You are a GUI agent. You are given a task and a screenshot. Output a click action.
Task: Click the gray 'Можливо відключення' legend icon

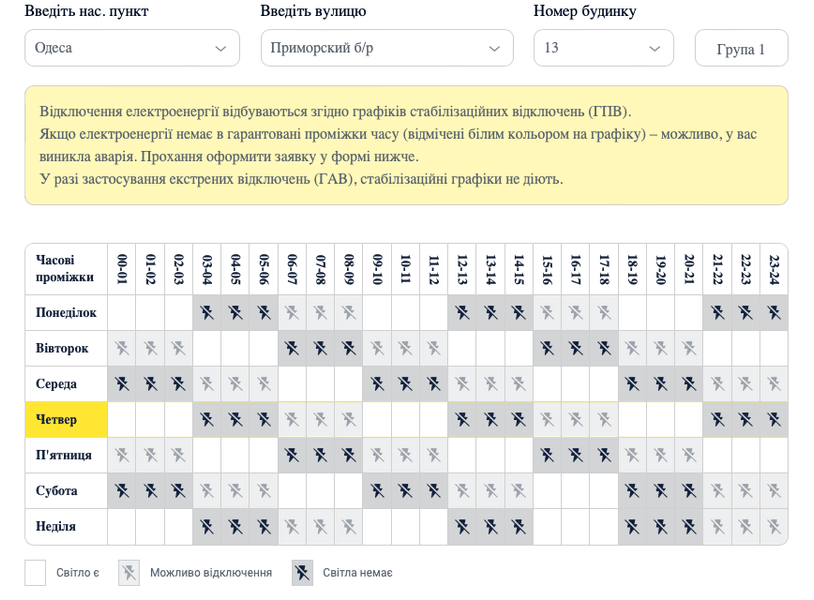(127, 572)
